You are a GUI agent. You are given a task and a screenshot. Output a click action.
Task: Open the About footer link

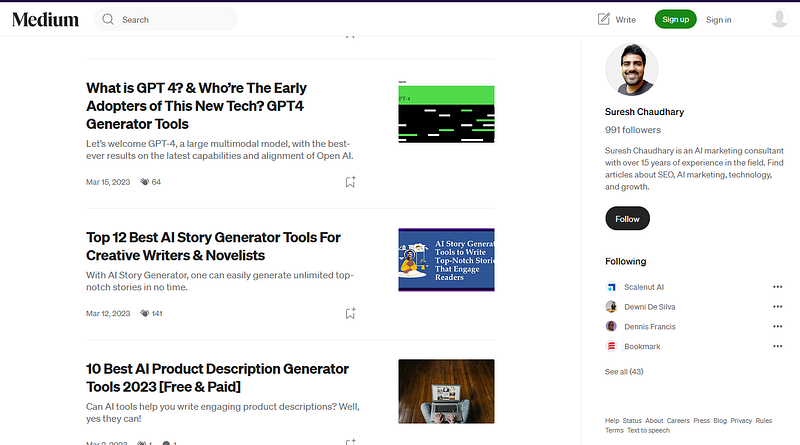654,421
